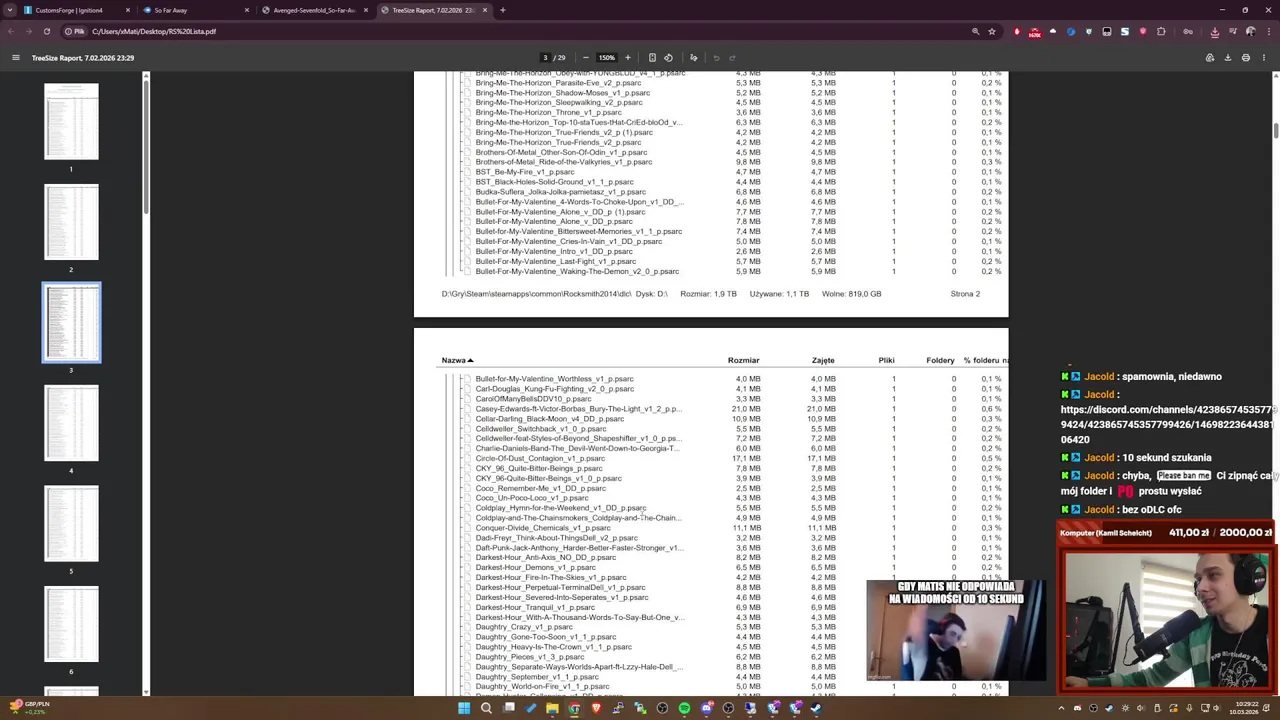
Task: Select page 4 thumbnail
Action: coord(71,423)
